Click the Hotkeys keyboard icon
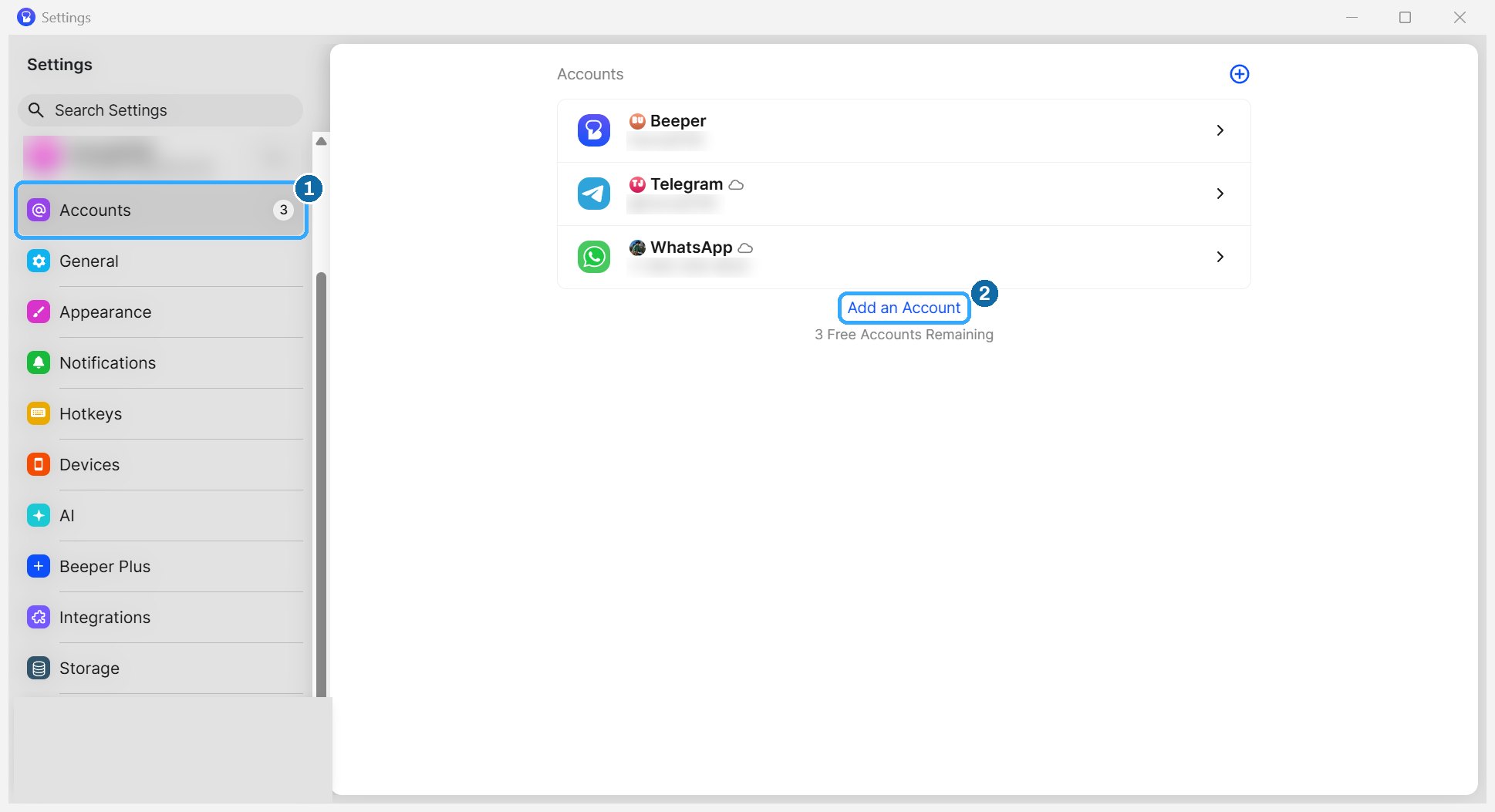Viewport: 1495px width, 812px height. point(39,413)
